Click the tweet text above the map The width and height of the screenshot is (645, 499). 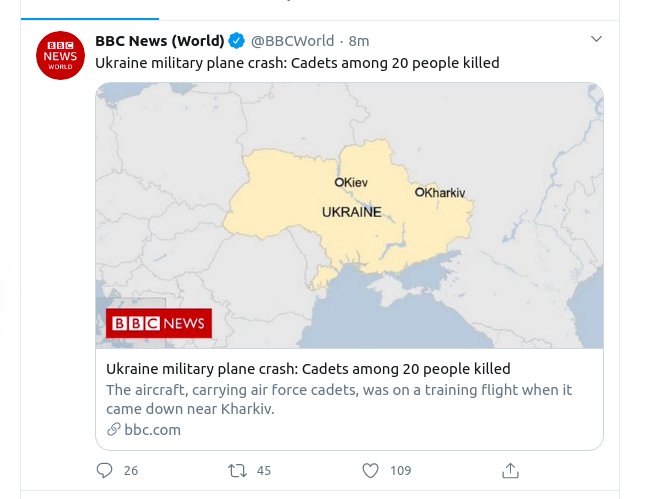coord(297,63)
